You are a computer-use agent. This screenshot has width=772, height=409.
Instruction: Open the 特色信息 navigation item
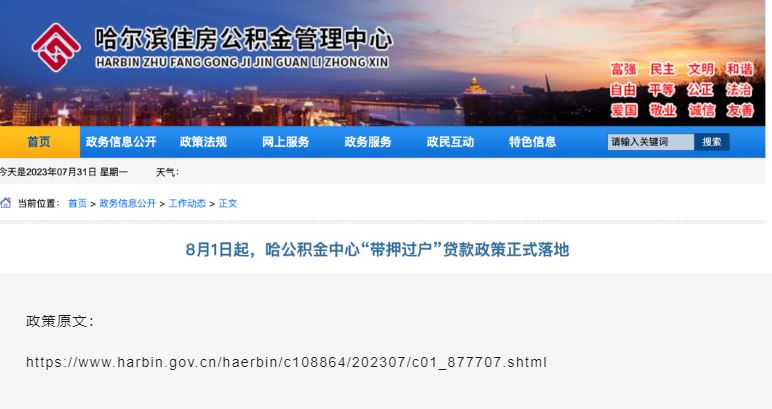click(532, 142)
